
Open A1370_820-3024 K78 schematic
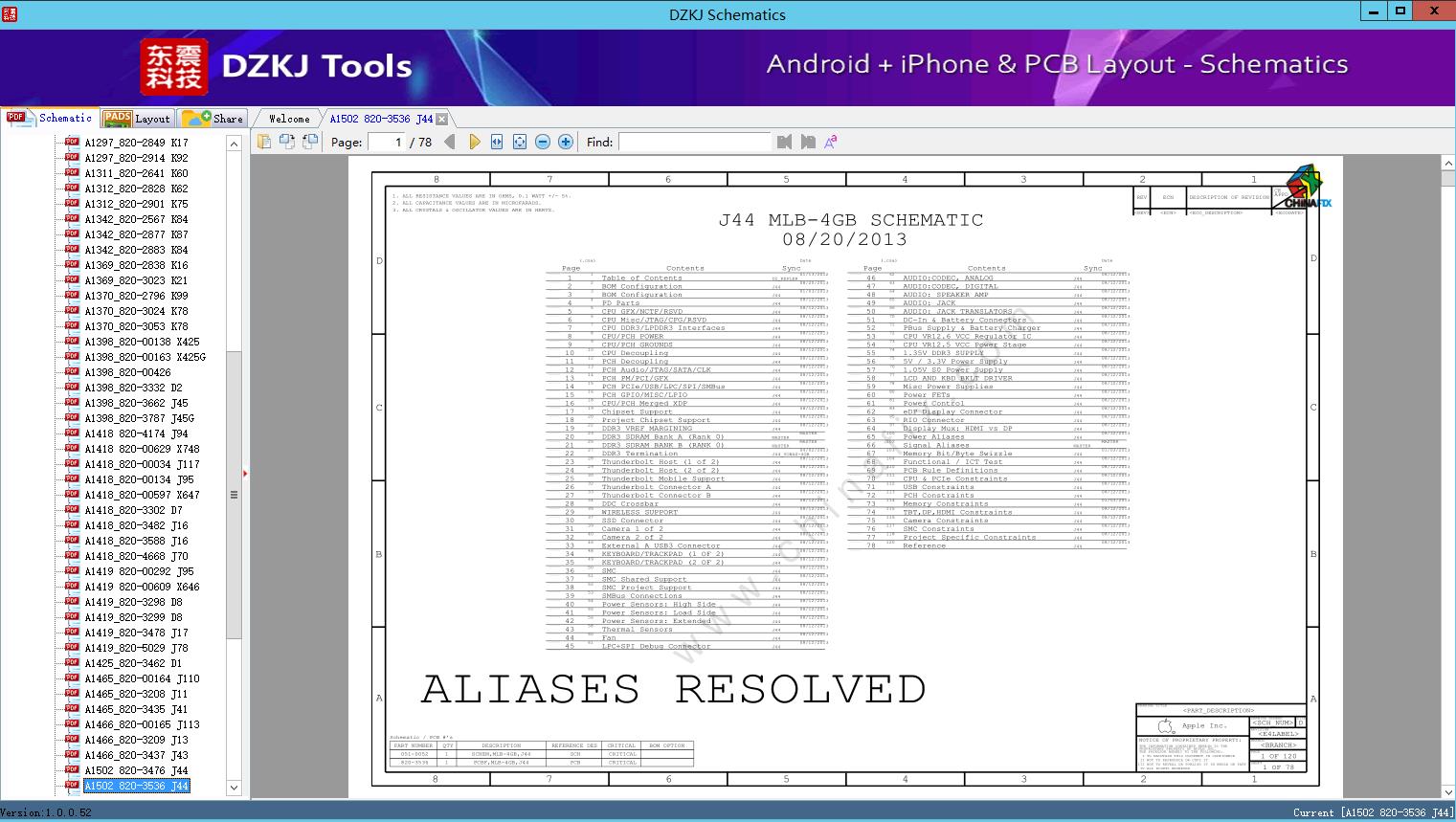click(x=136, y=311)
